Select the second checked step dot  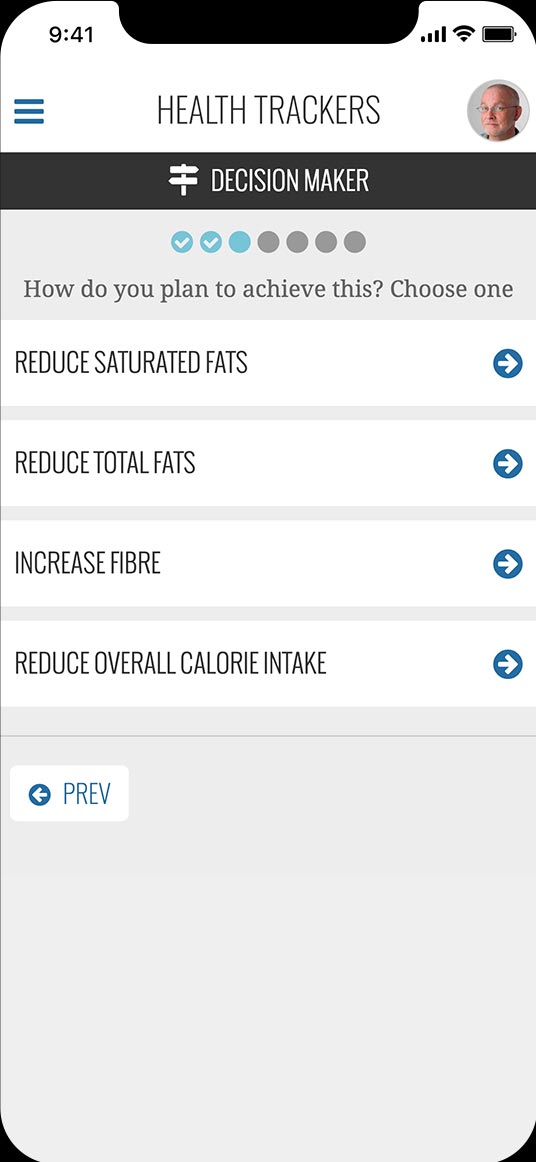point(211,242)
